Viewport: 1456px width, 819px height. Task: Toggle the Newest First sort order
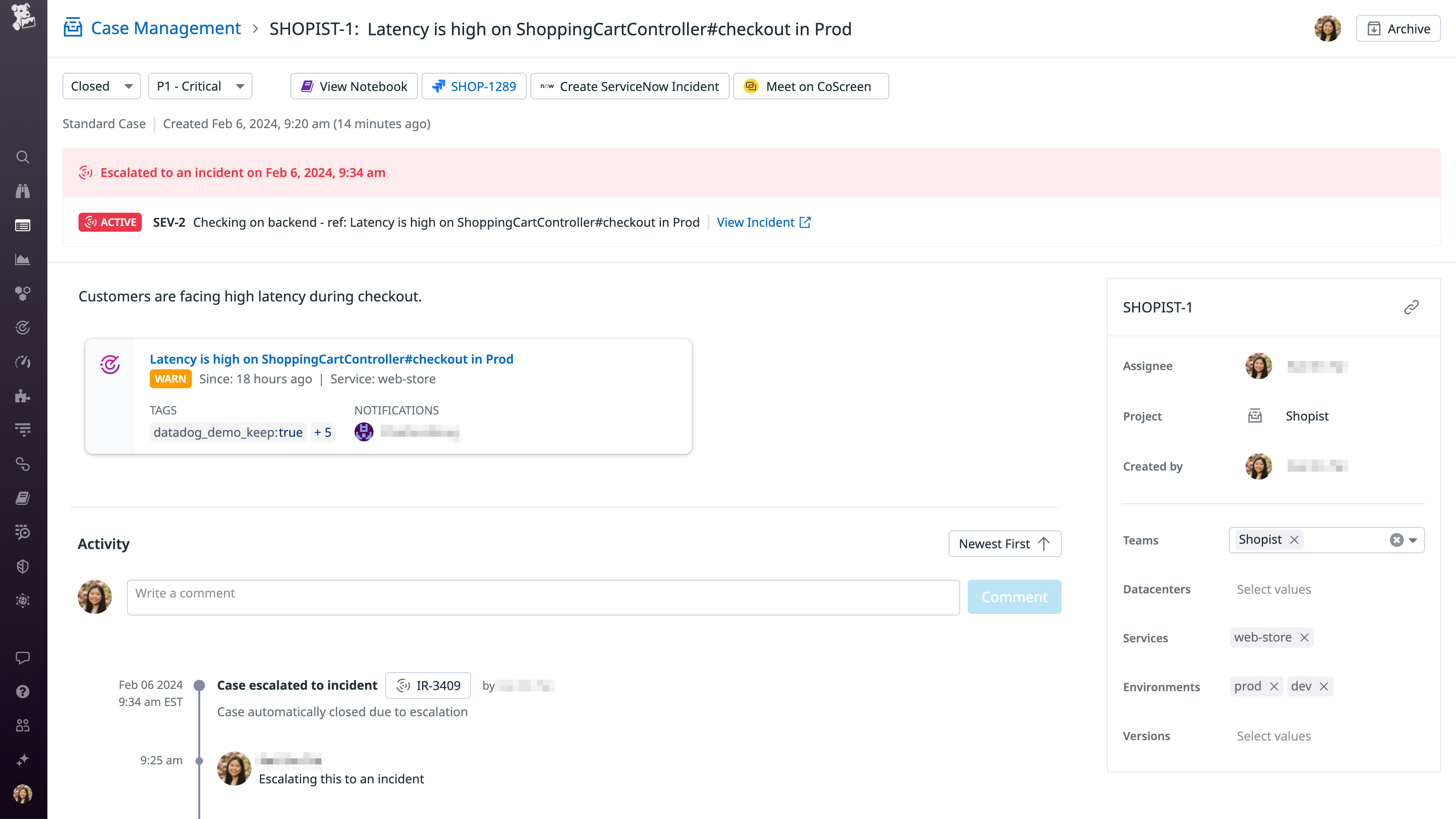click(x=1004, y=544)
